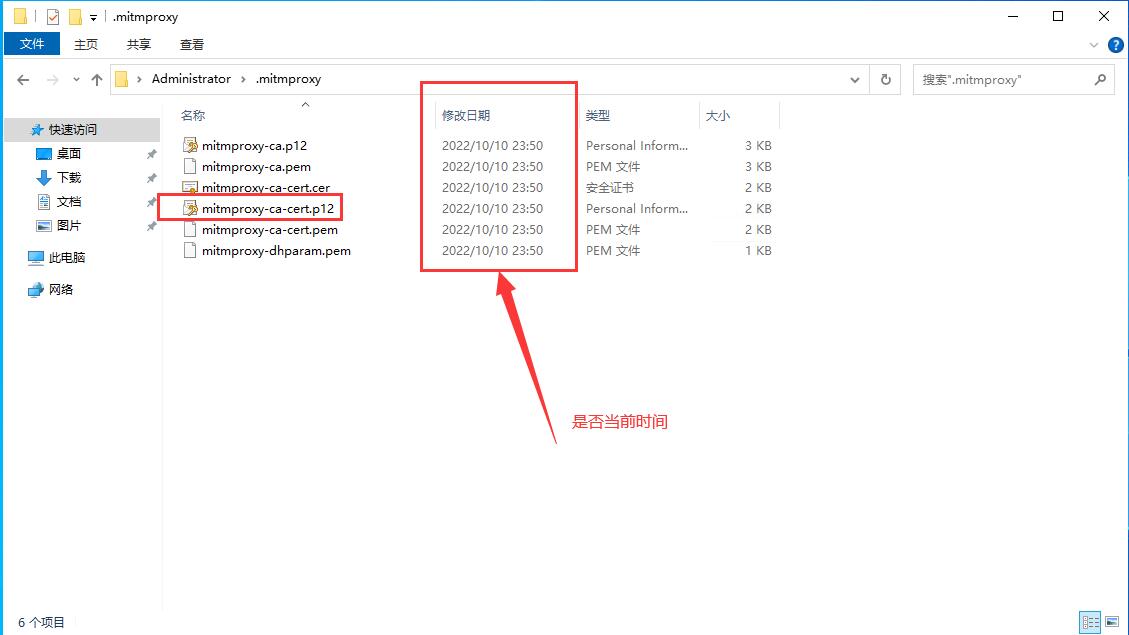Screen dimensions: 1129x635
Task: Click the folder icon in address bar
Action: [x=122, y=79]
